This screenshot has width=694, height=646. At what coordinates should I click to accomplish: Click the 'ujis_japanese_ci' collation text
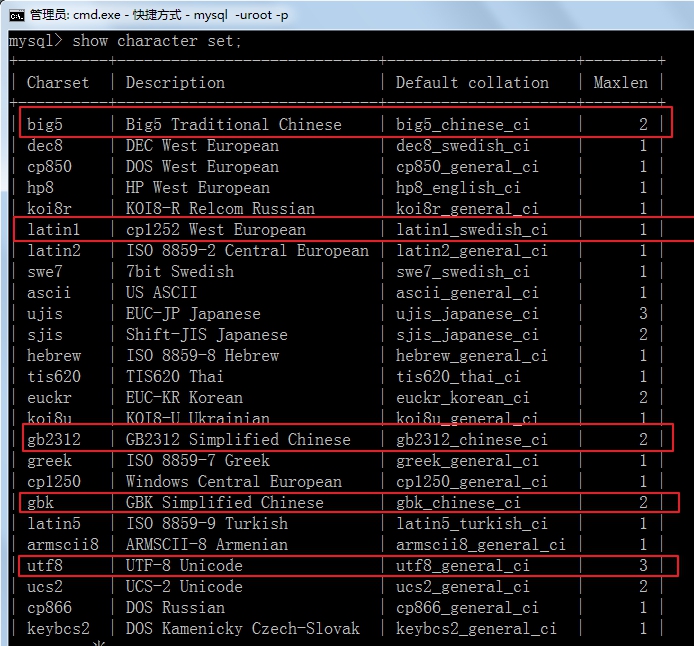467,314
